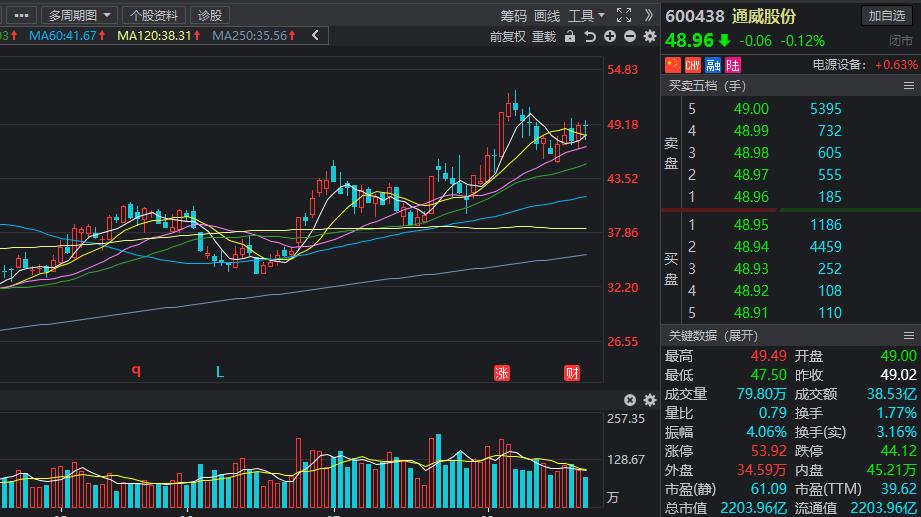Viewport: 921px width, 517px height.
Task: Open chart settings gear in top toolbar
Action: click(x=649, y=36)
